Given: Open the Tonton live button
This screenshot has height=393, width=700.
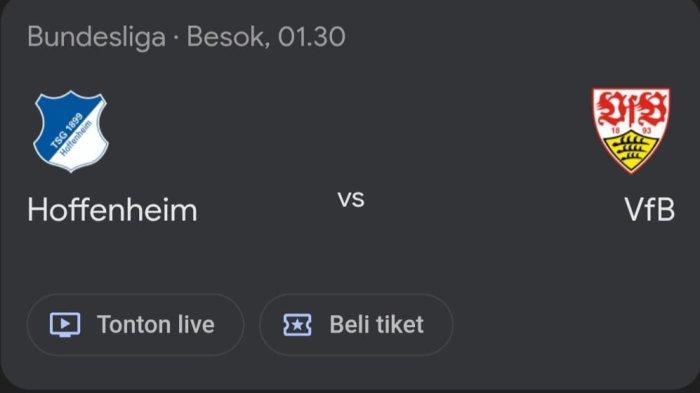Looking at the screenshot, I should point(135,325).
